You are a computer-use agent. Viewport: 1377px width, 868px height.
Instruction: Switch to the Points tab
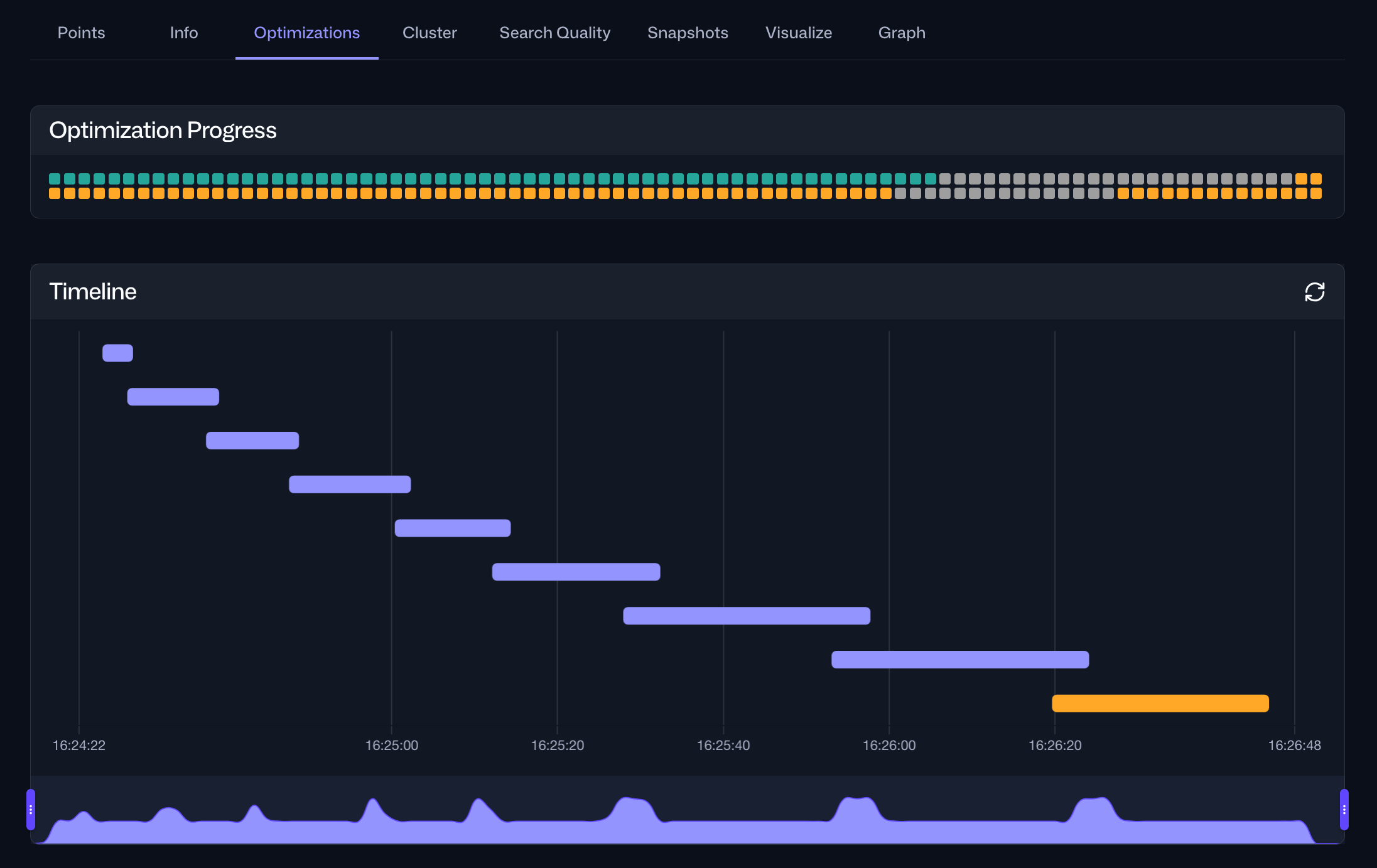click(81, 33)
